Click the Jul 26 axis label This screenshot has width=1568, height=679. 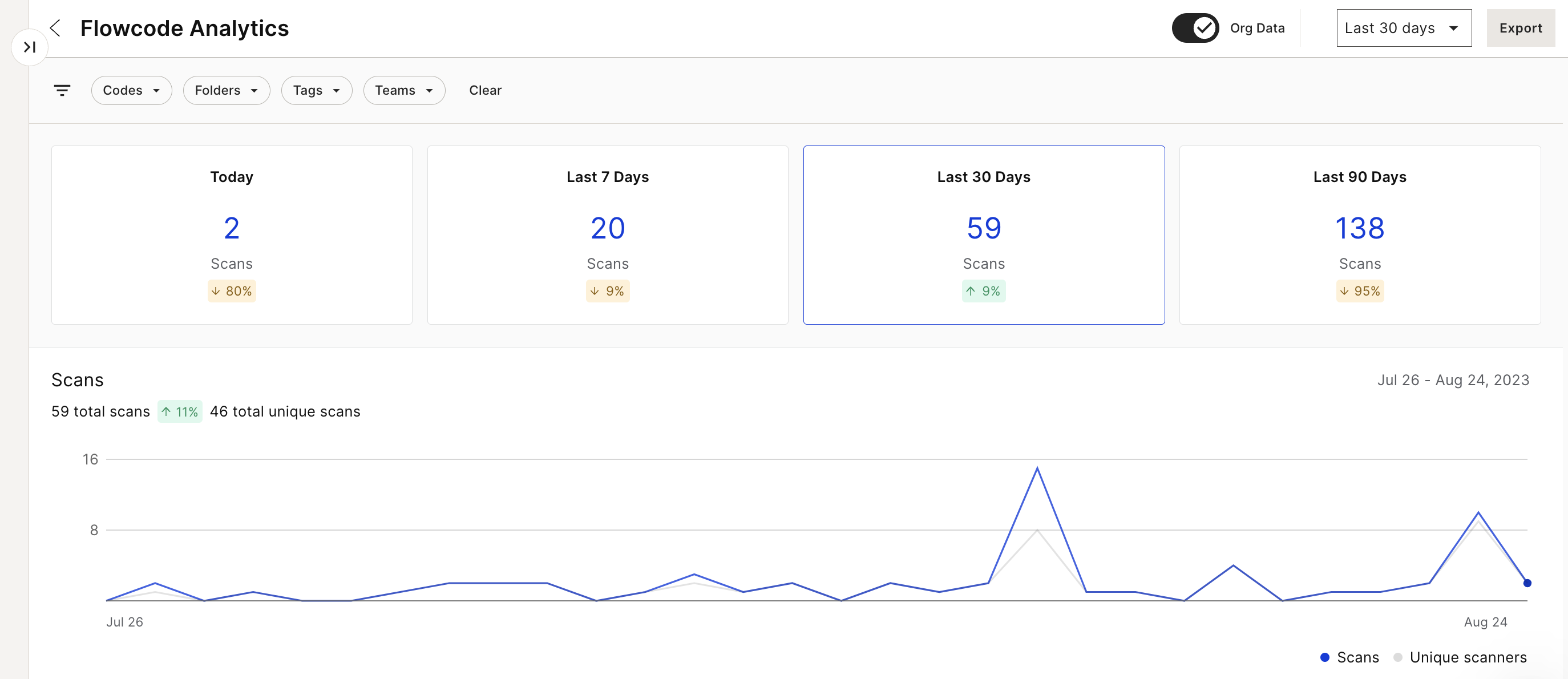125,622
